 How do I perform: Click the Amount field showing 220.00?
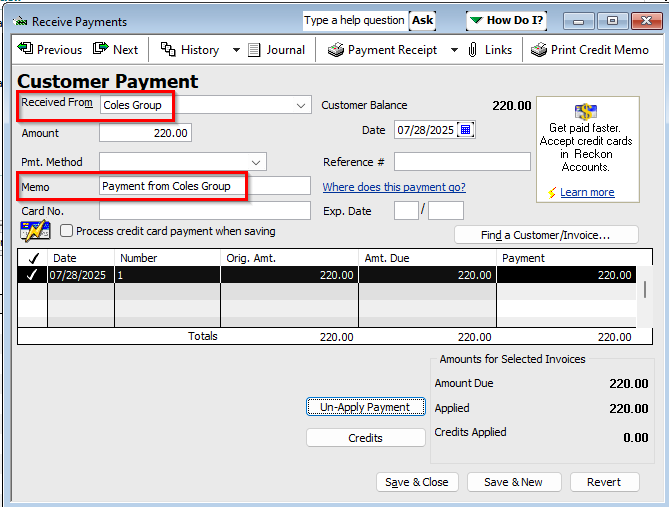click(x=145, y=133)
